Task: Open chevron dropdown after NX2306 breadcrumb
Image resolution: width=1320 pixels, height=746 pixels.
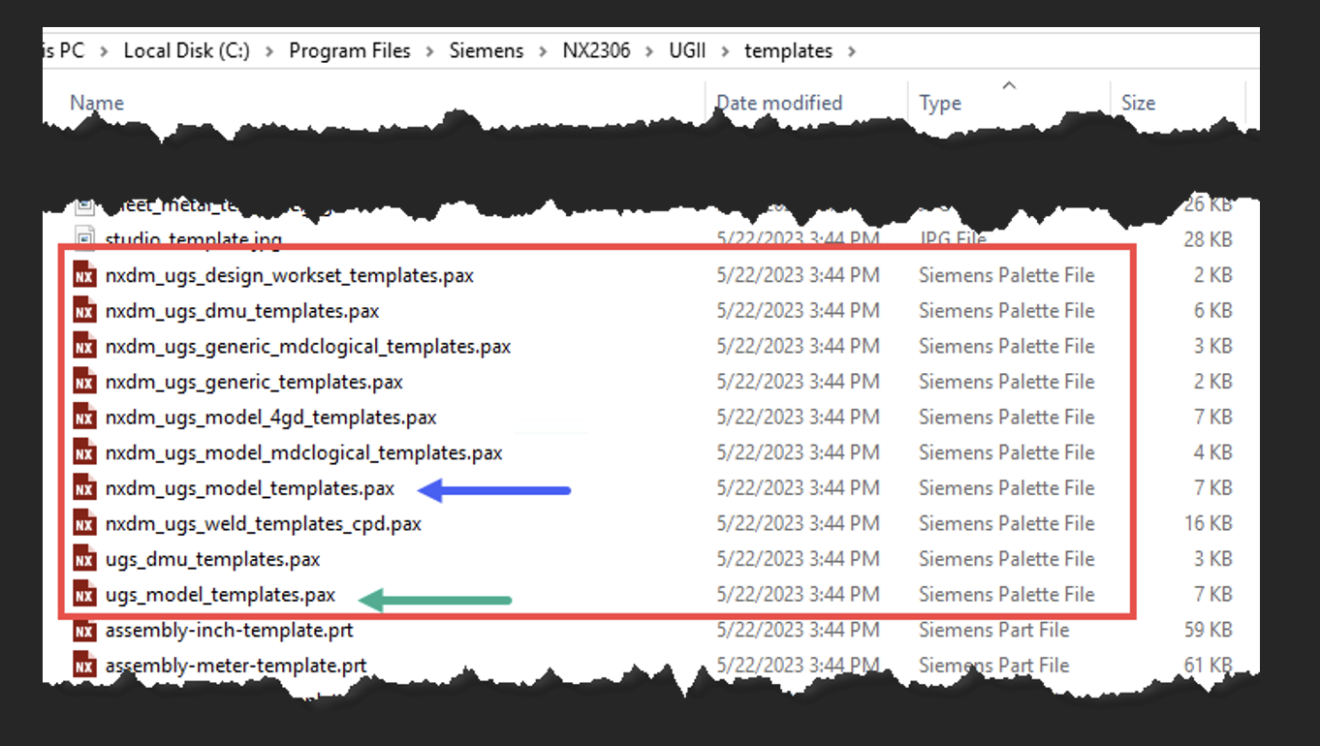Action: pyautogui.click(x=650, y=51)
